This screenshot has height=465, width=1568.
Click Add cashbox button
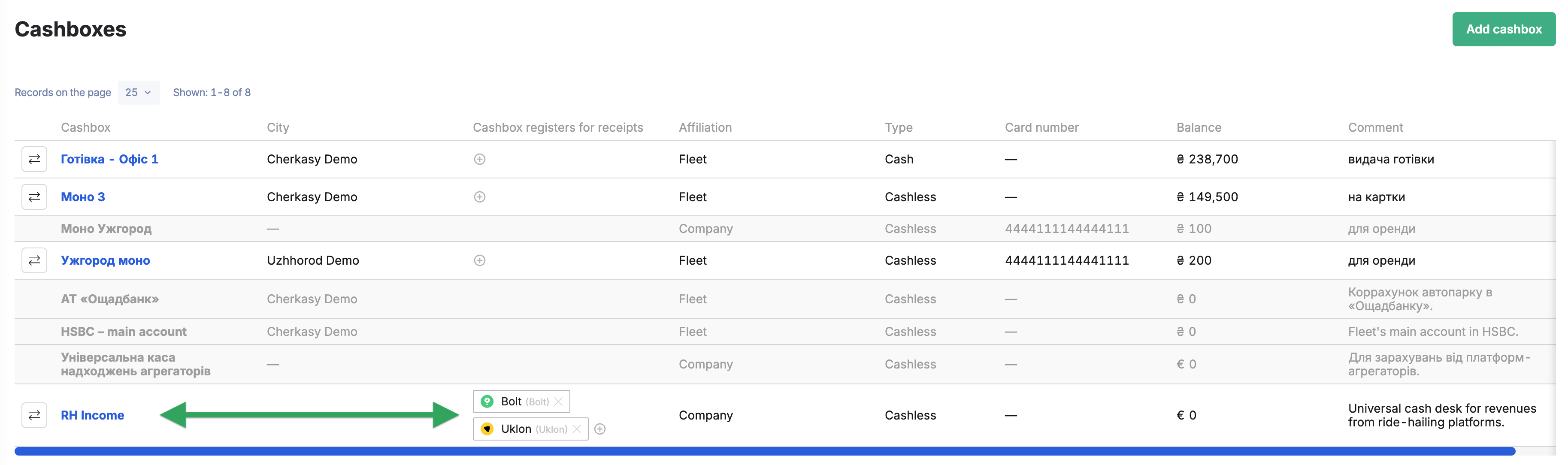1504,29
